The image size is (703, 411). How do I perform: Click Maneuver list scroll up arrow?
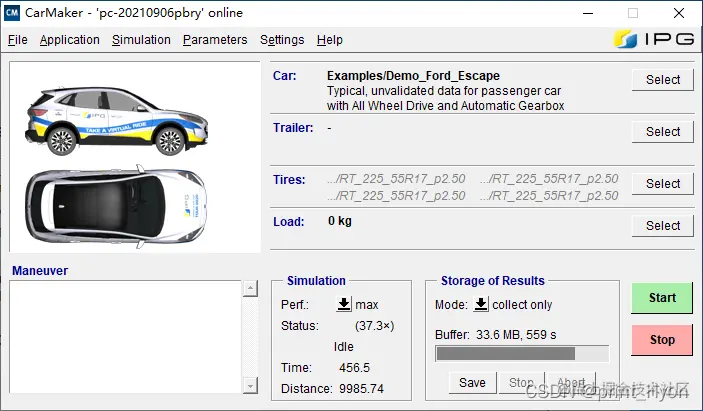tap(250, 289)
